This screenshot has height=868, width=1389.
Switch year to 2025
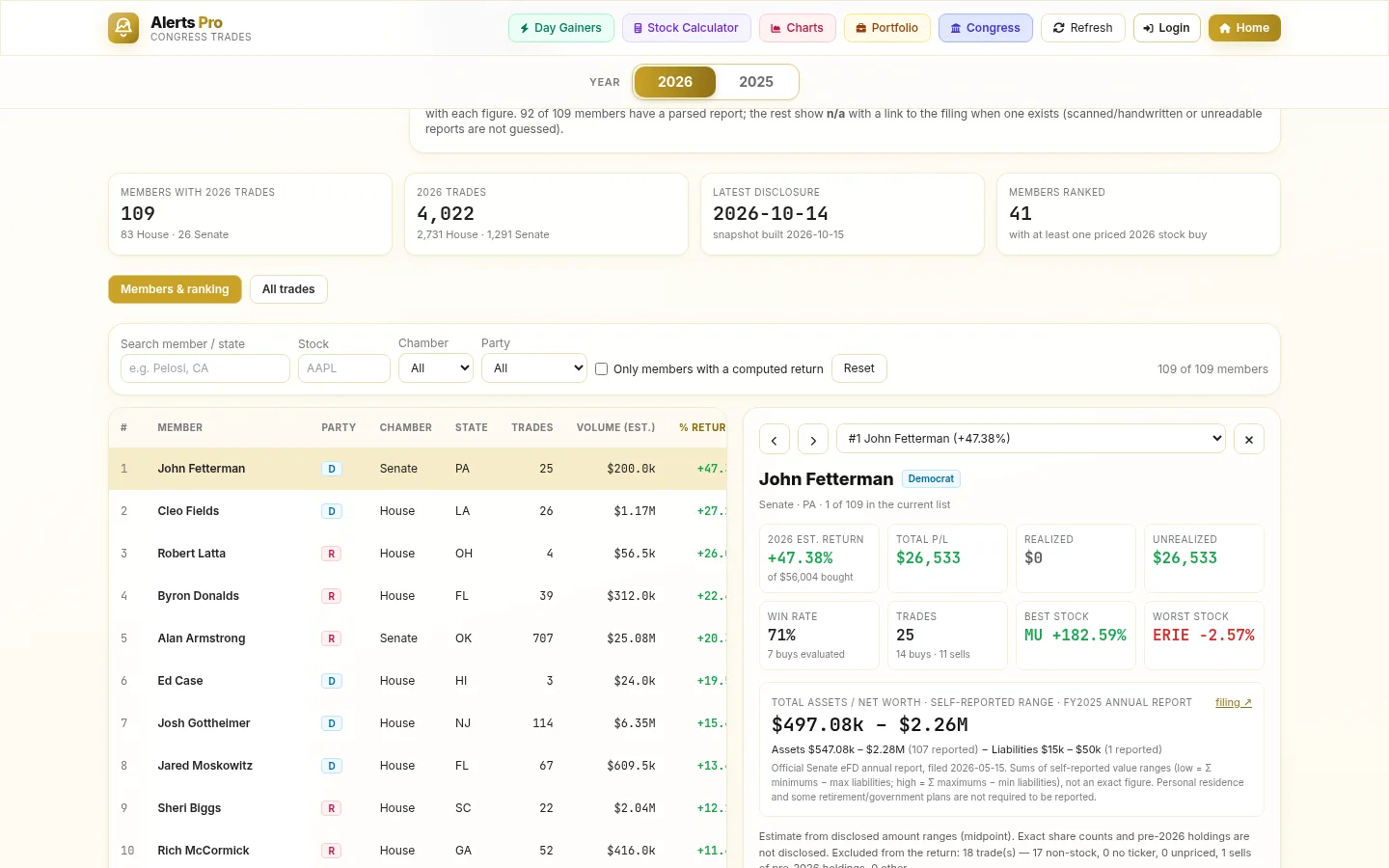point(756,82)
